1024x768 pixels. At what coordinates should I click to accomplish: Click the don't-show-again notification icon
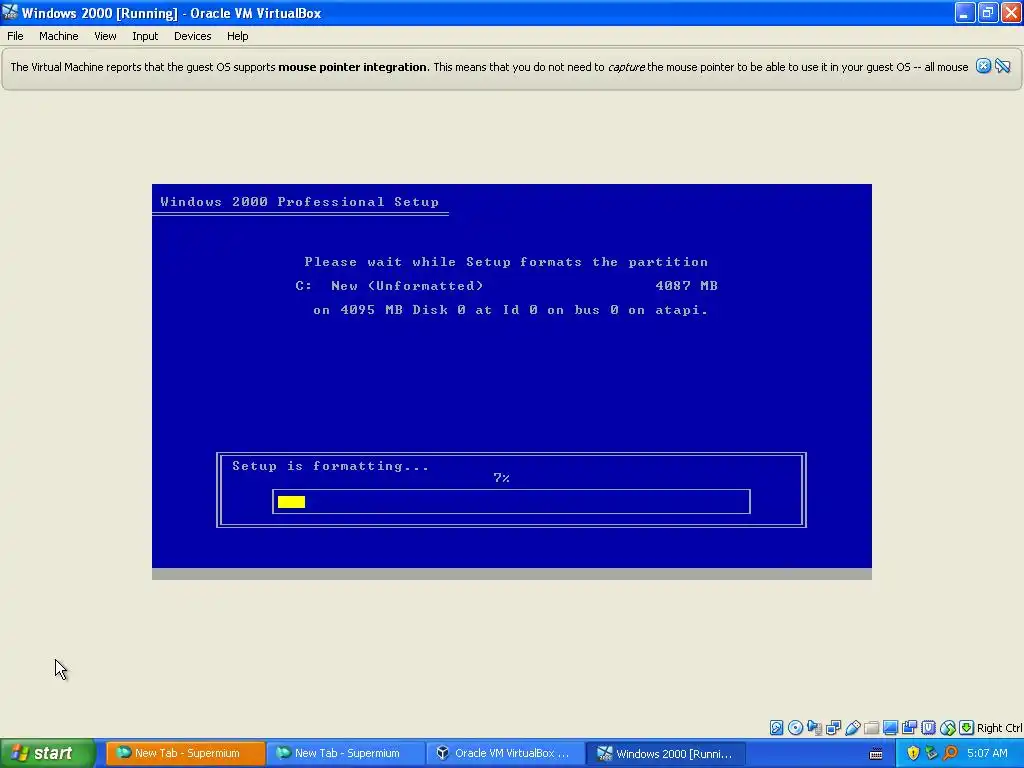pos(1002,66)
